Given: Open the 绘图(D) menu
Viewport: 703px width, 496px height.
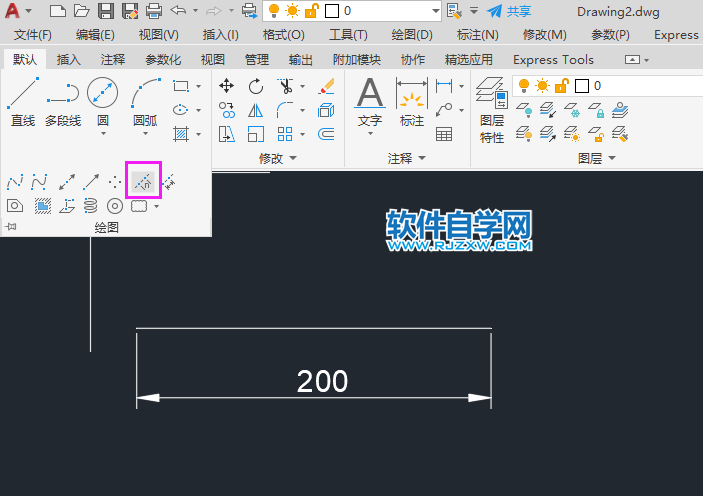Looking at the screenshot, I should [412, 35].
